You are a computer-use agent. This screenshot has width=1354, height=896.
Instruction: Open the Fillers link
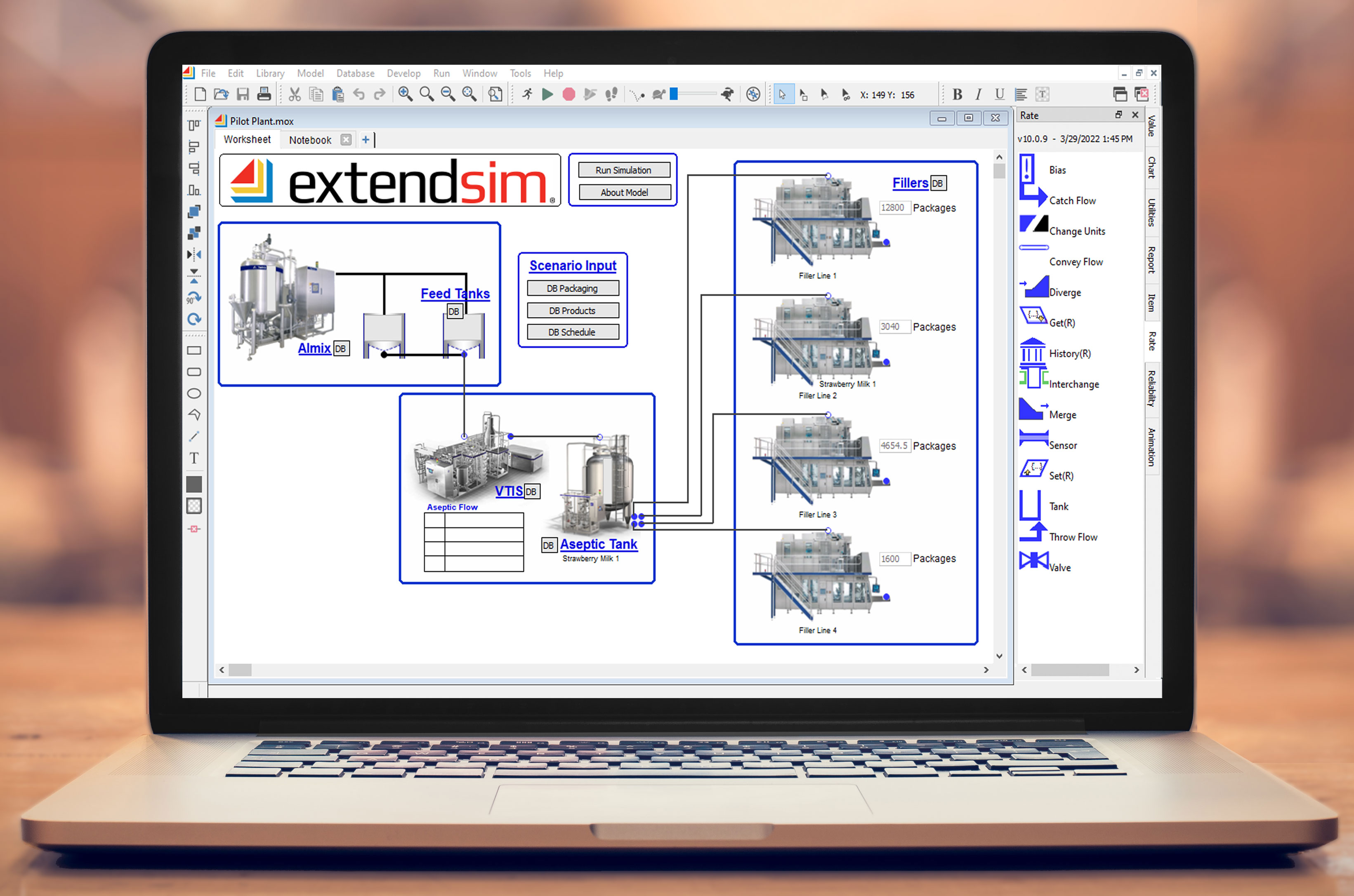coord(910,183)
